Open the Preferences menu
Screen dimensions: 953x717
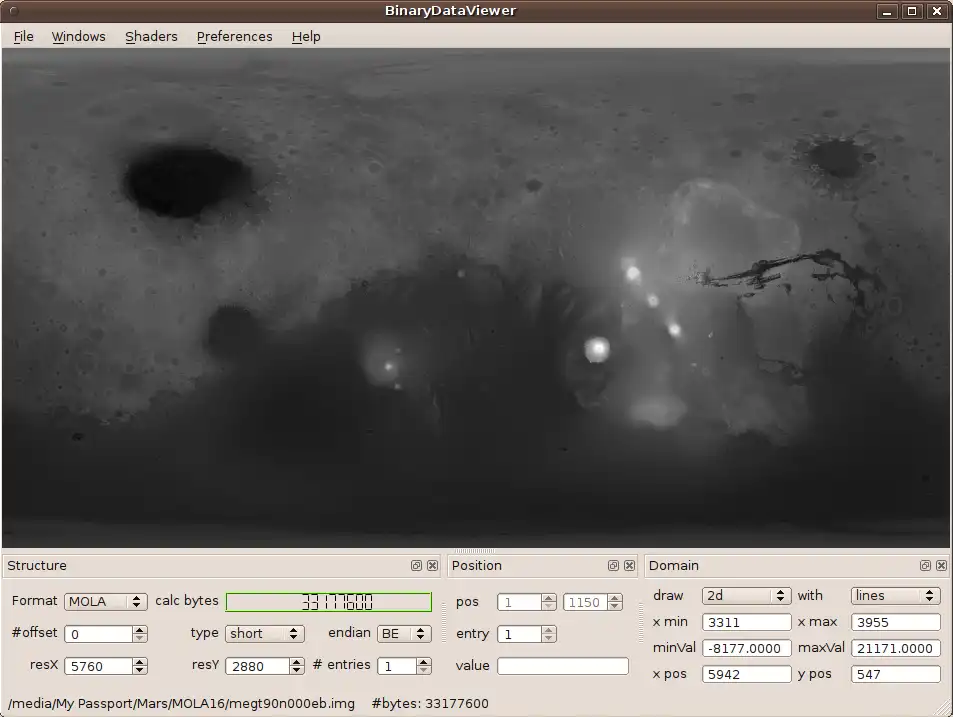(x=234, y=36)
